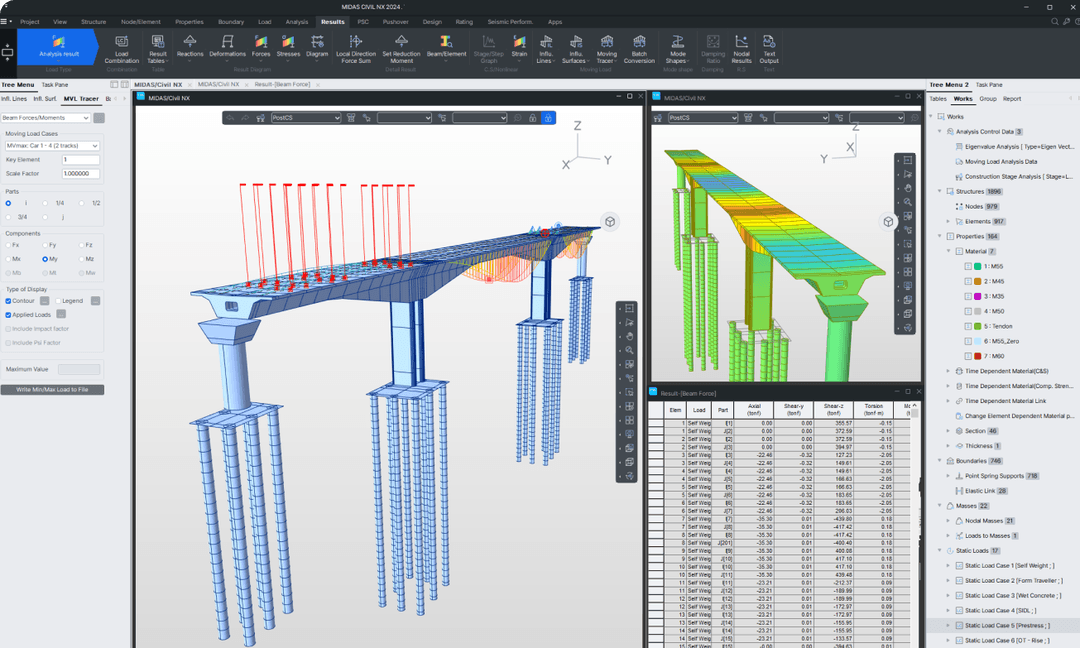Viewport: 1080px width, 648px height.
Task: Click the Analysis result ribbon button
Action: click(59, 46)
